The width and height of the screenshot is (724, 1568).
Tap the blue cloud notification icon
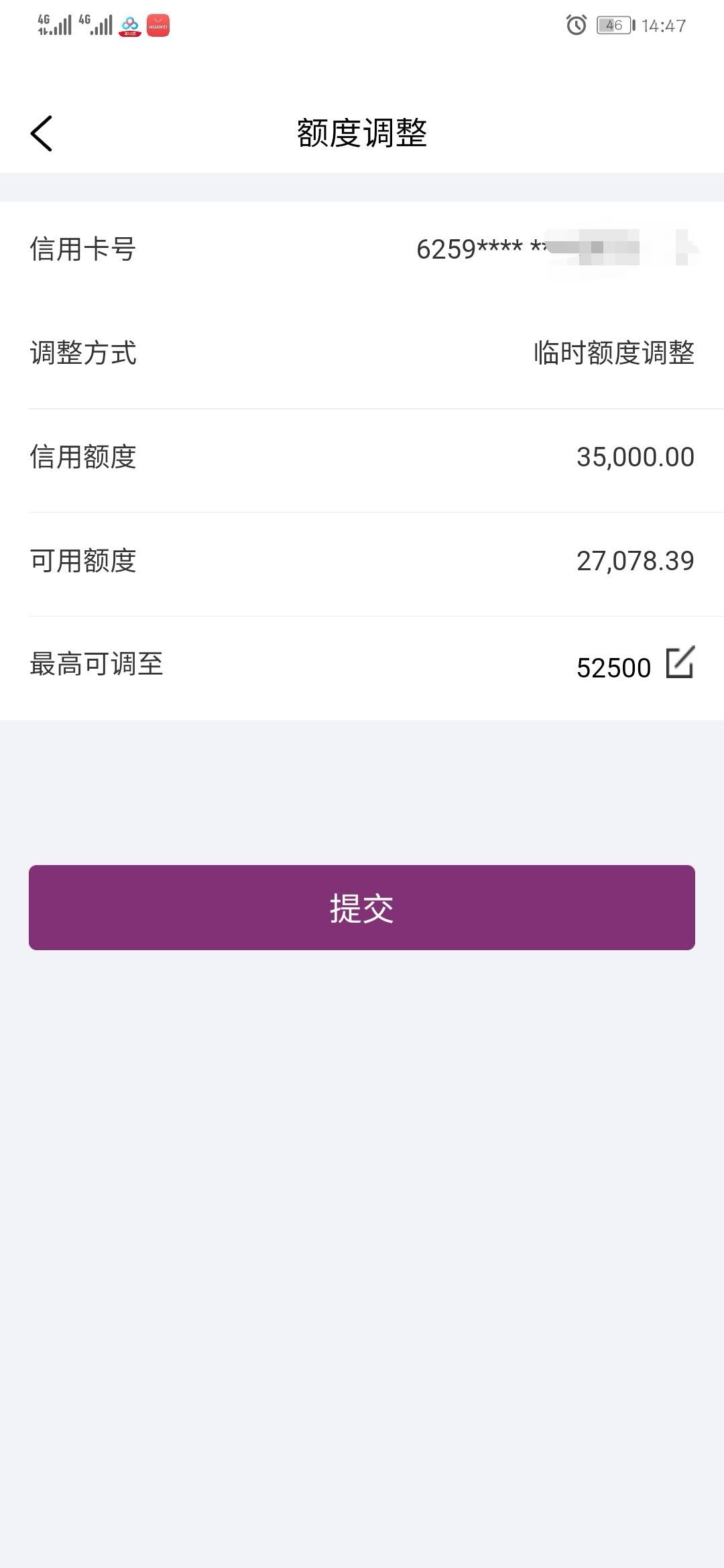point(130,25)
